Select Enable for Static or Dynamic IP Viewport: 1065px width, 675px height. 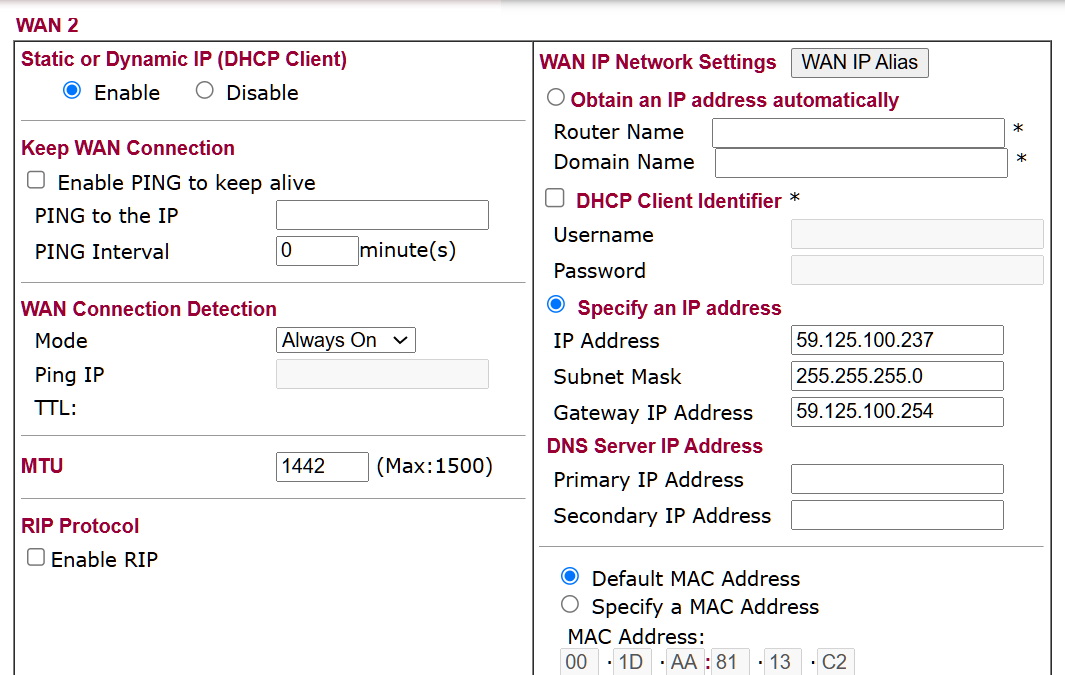[71, 91]
